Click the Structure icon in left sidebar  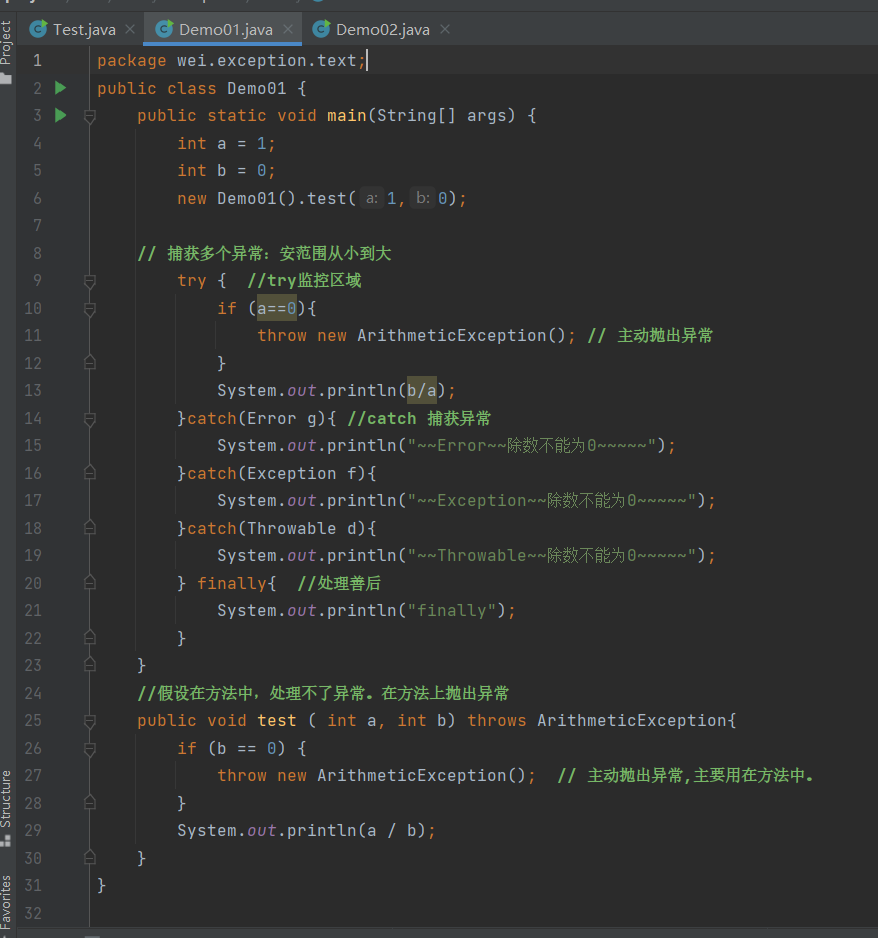[6, 841]
